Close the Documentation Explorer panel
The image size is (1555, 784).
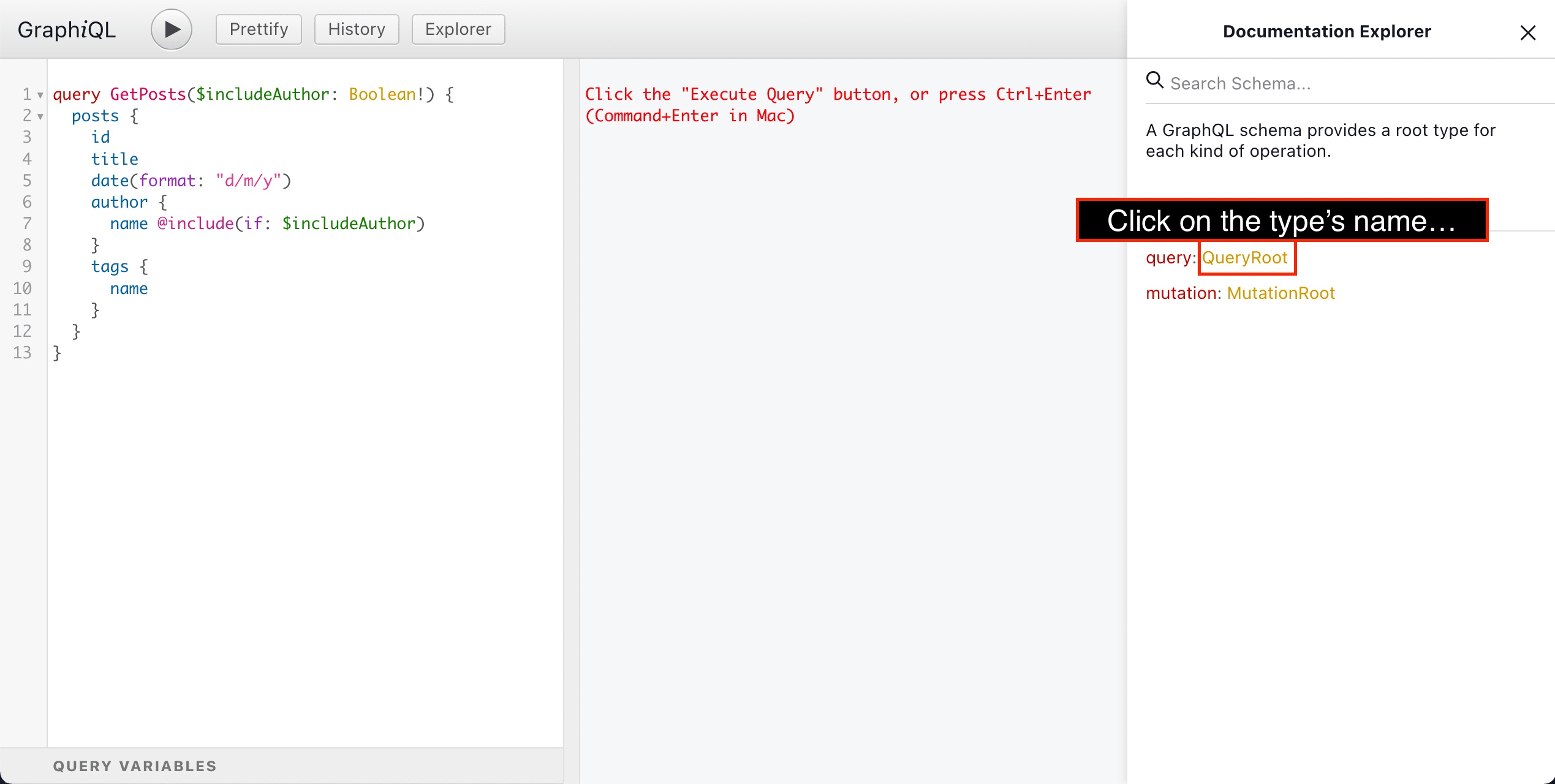pos(1527,32)
